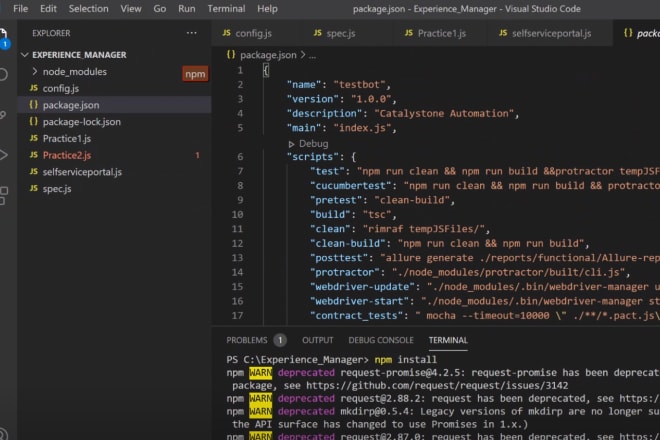
Task: Select the TERMINAL panel tab
Action: point(448,340)
